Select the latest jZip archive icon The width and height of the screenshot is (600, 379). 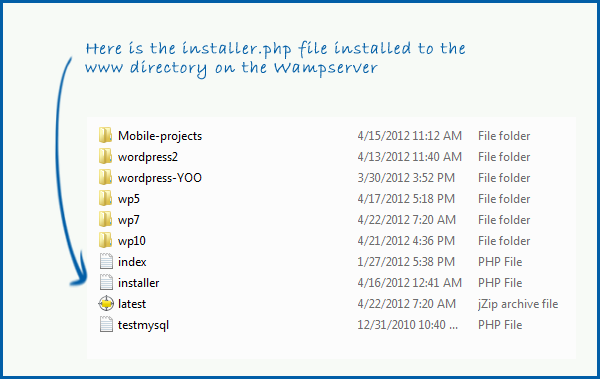[x=106, y=304]
